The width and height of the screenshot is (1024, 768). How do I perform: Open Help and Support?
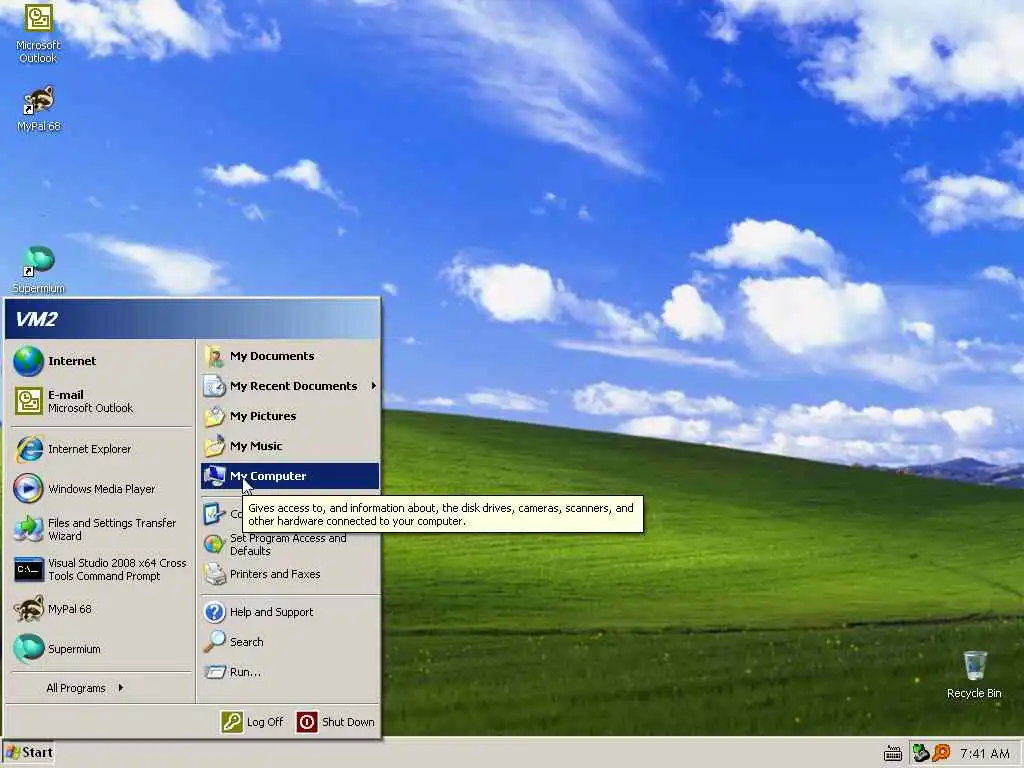click(x=290, y=612)
